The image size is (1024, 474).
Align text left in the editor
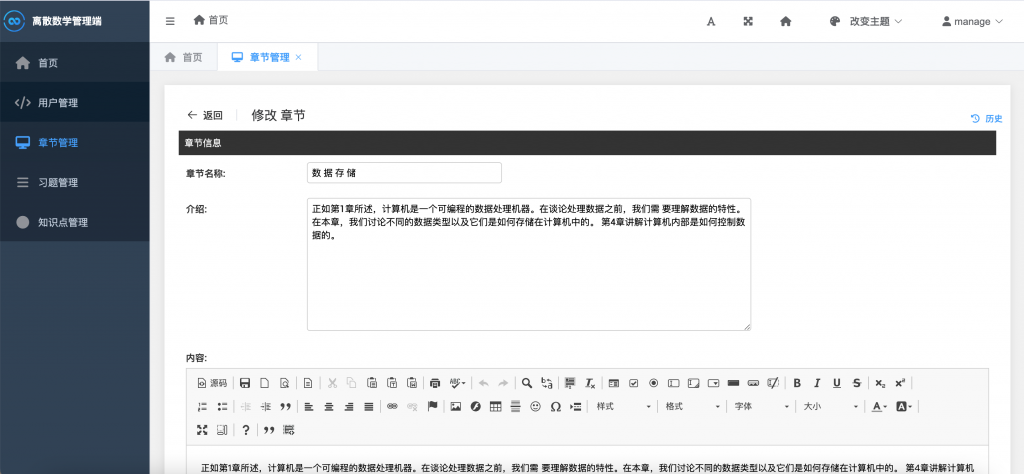point(309,406)
